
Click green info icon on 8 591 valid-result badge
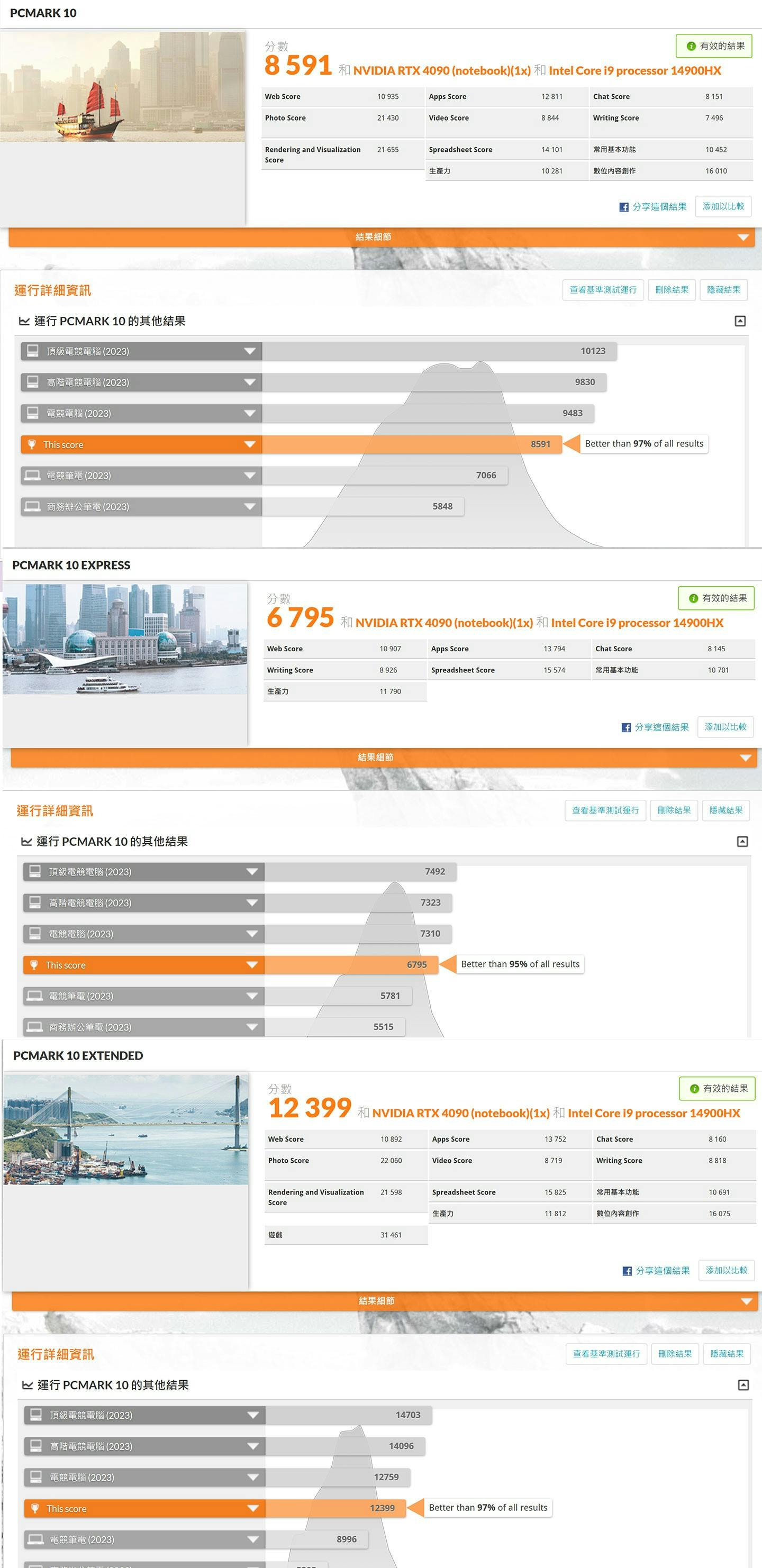[691, 46]
